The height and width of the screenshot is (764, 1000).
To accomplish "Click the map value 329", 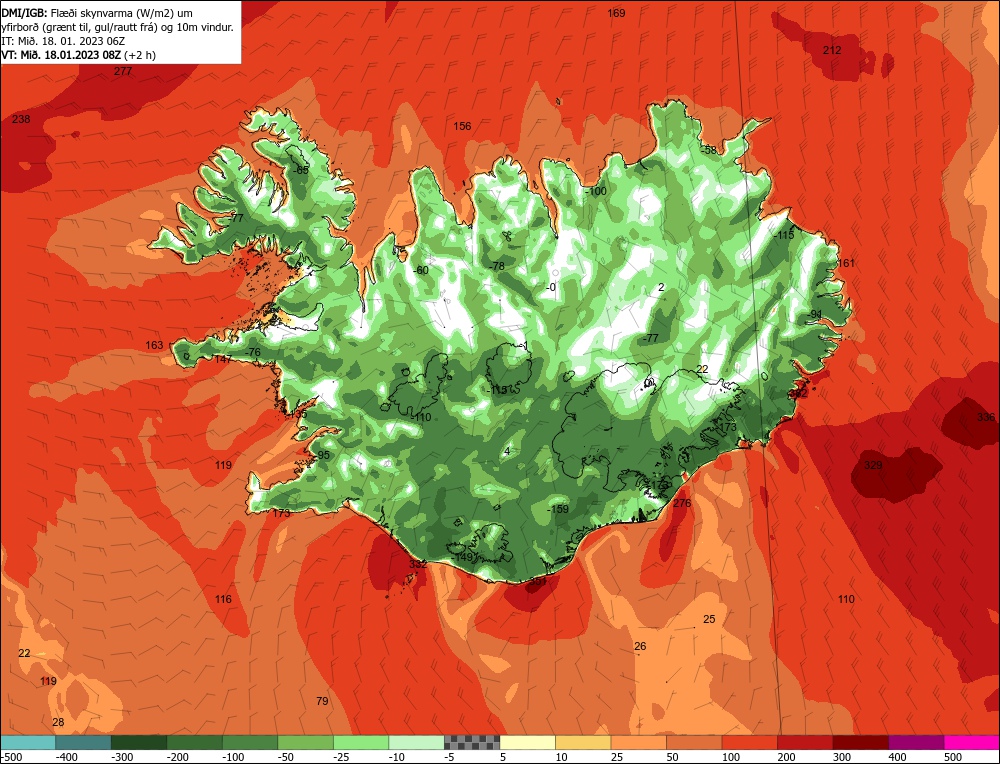I will [873, 466].
